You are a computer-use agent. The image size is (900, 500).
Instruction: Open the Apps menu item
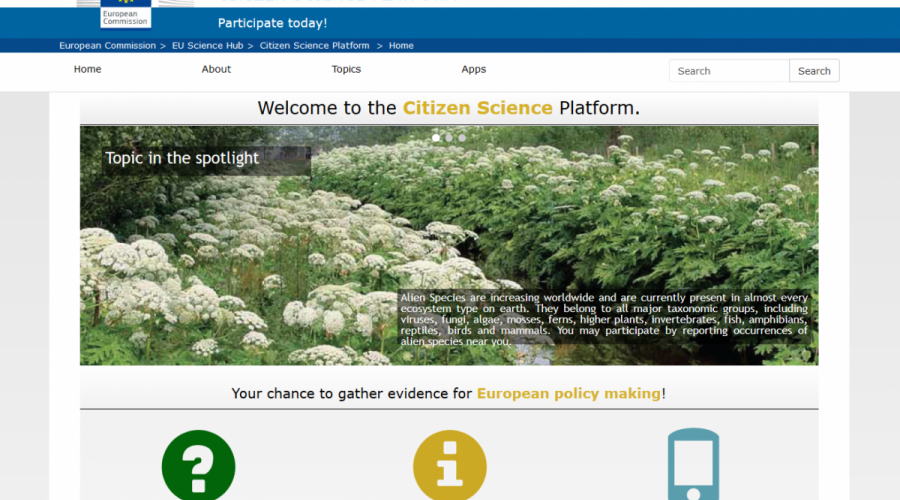474,70
